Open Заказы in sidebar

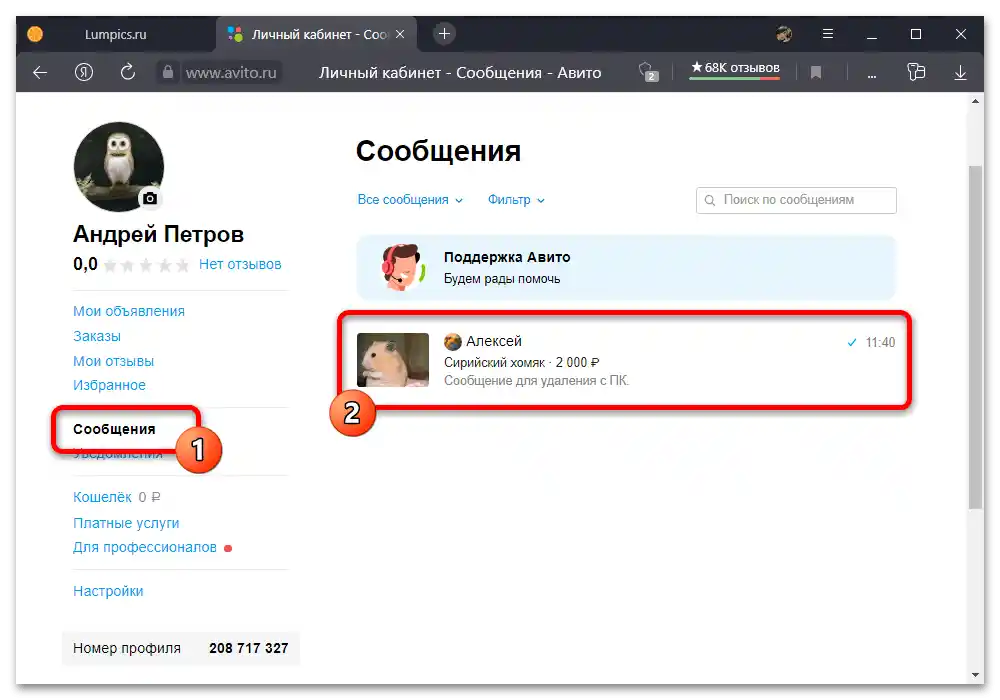click(x=97, y=336)
